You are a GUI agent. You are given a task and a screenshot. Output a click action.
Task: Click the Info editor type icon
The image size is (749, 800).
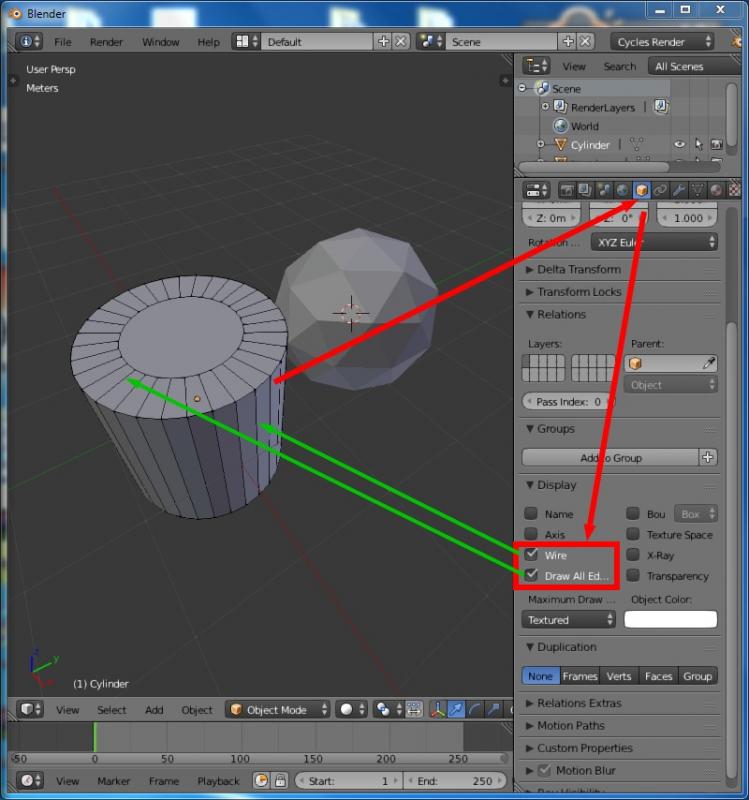click(x=29, y=42)
